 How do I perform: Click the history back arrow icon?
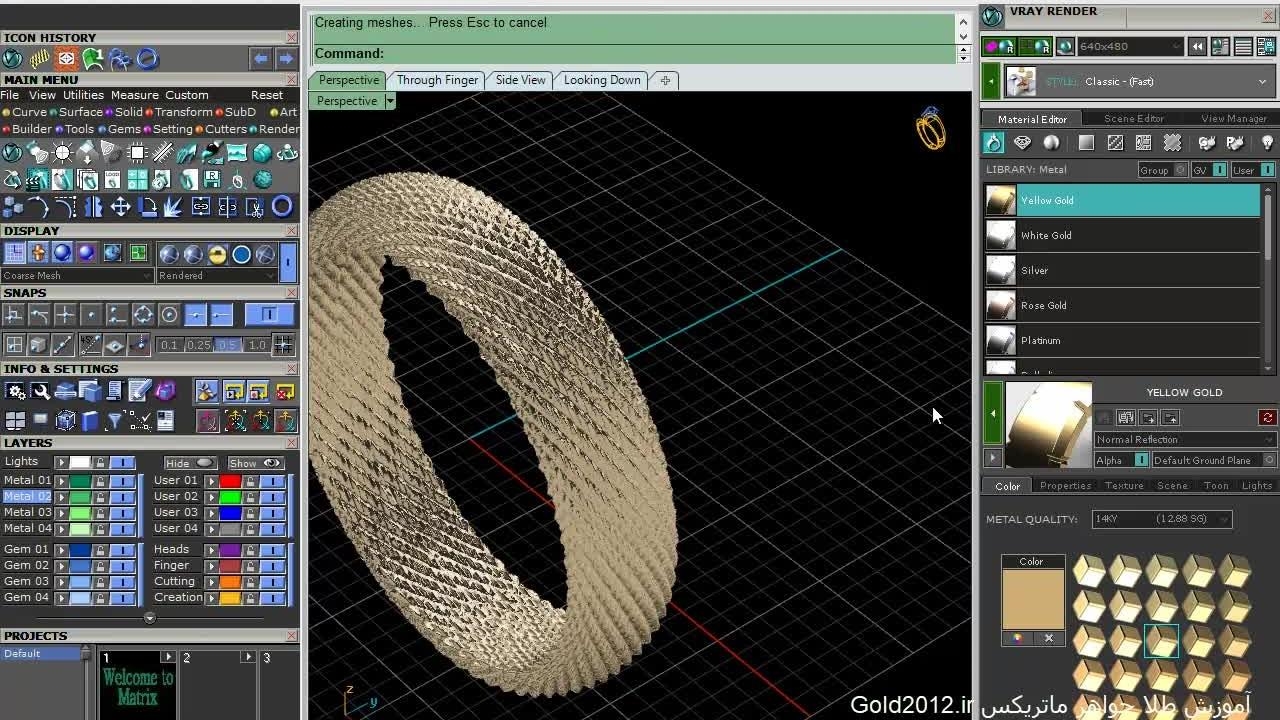261,59
